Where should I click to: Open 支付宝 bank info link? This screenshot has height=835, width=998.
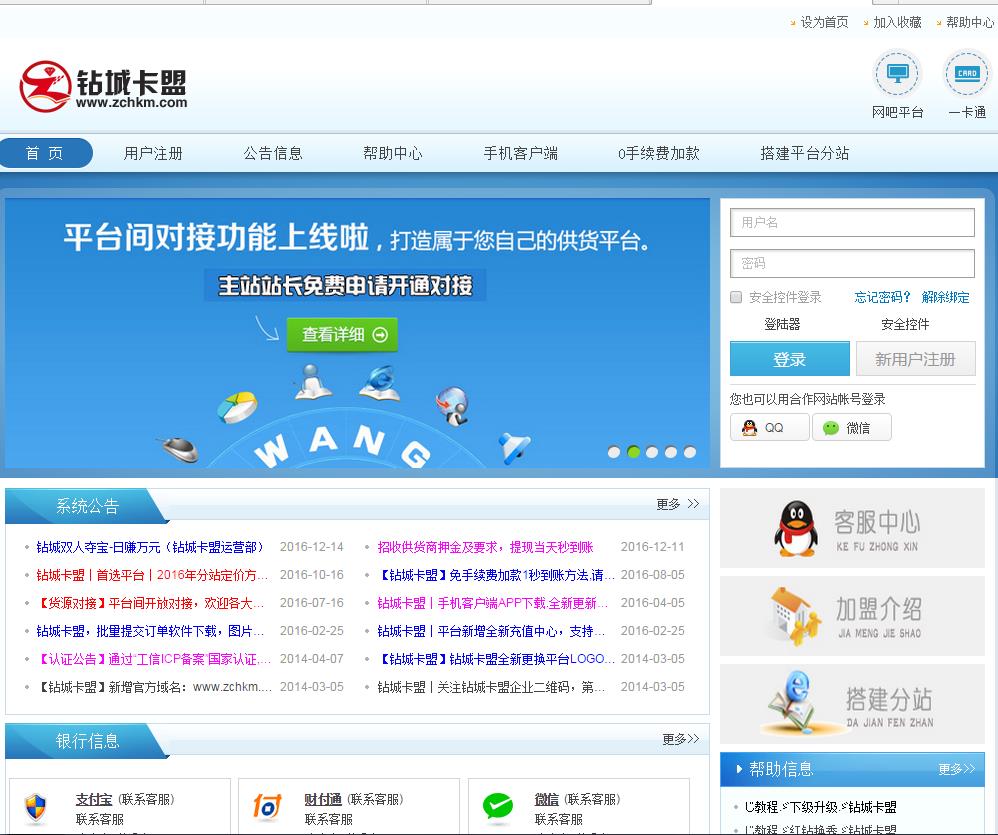coord(94,799)
